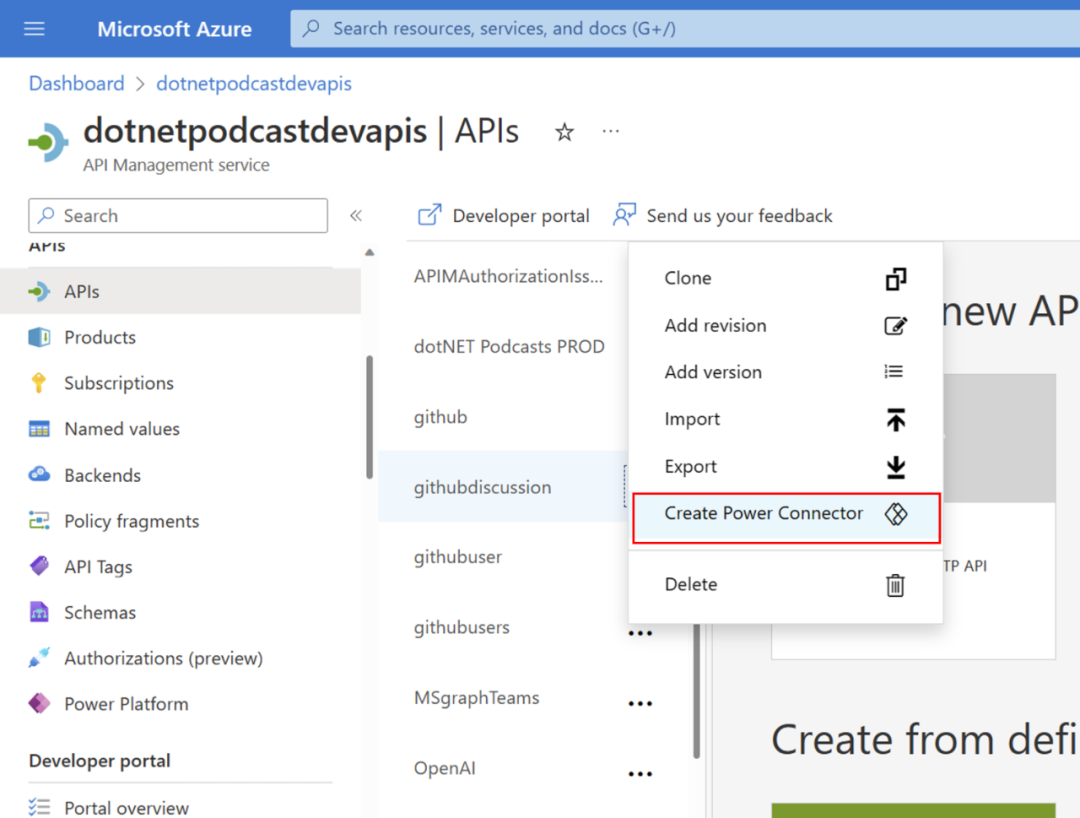Click the Subscriptions key icon
Viewport: 1080px width, 818px height.
39,383
